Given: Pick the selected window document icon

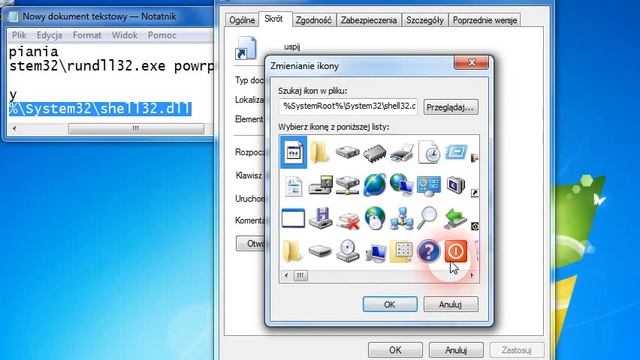Looking at the screenshot, I should point(293,152).
